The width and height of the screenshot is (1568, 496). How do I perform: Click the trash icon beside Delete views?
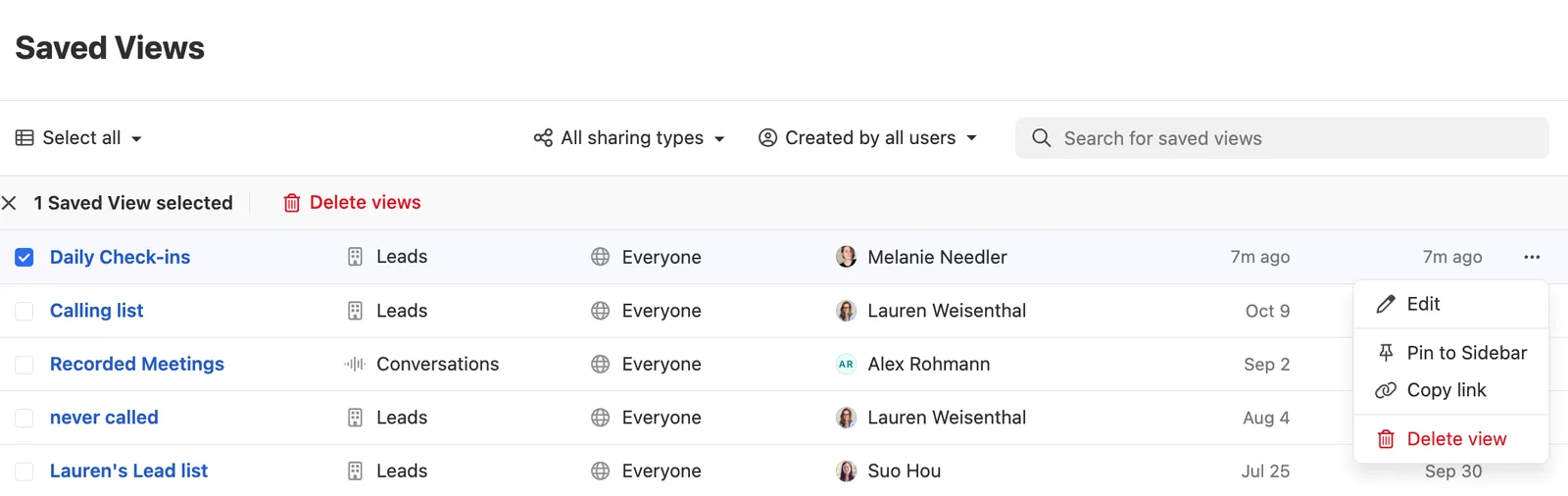(x=292, y=203)
